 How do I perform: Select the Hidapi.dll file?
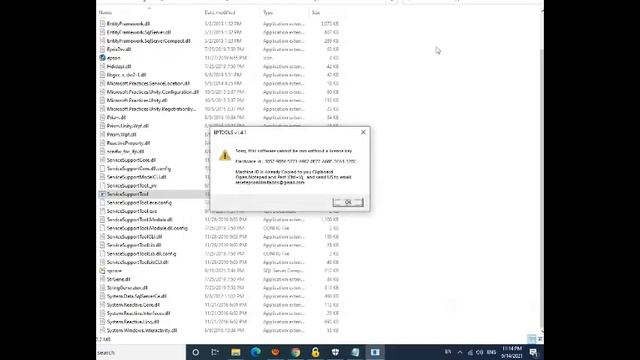(119, 67)
